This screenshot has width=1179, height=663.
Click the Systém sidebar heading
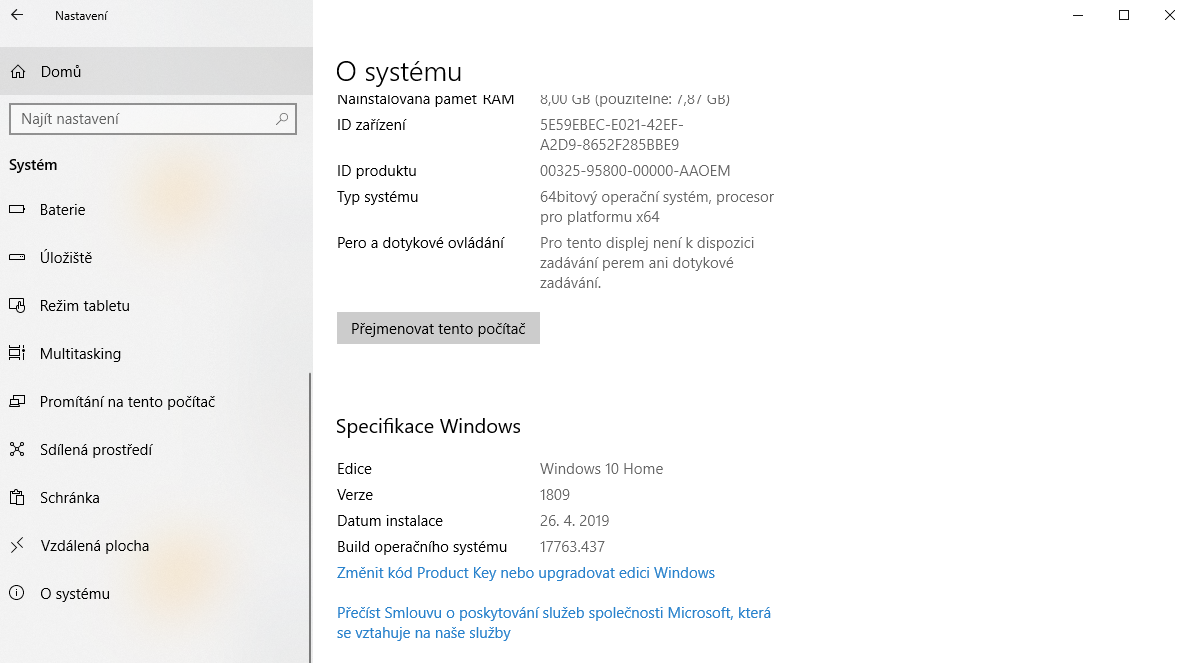pos(33,165)
